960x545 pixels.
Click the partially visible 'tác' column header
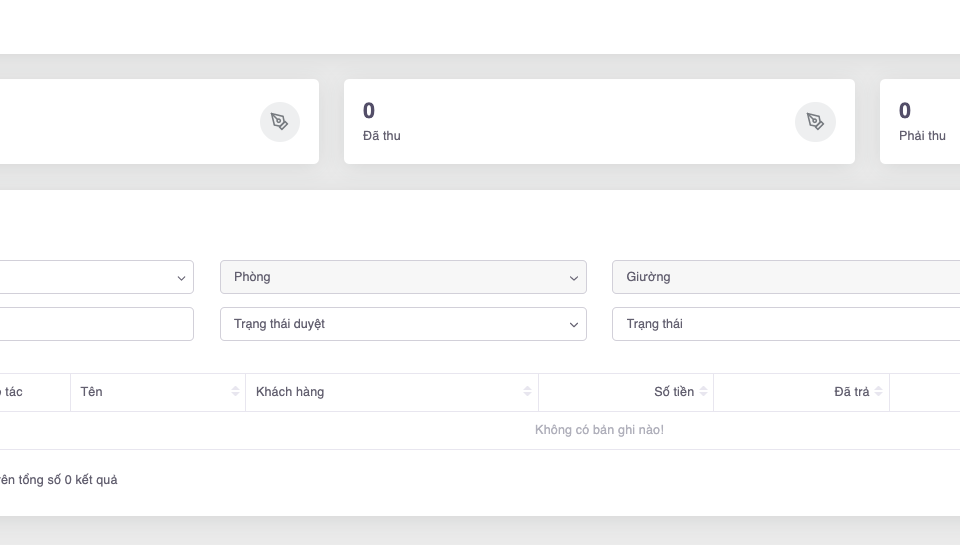coord(14,392)
